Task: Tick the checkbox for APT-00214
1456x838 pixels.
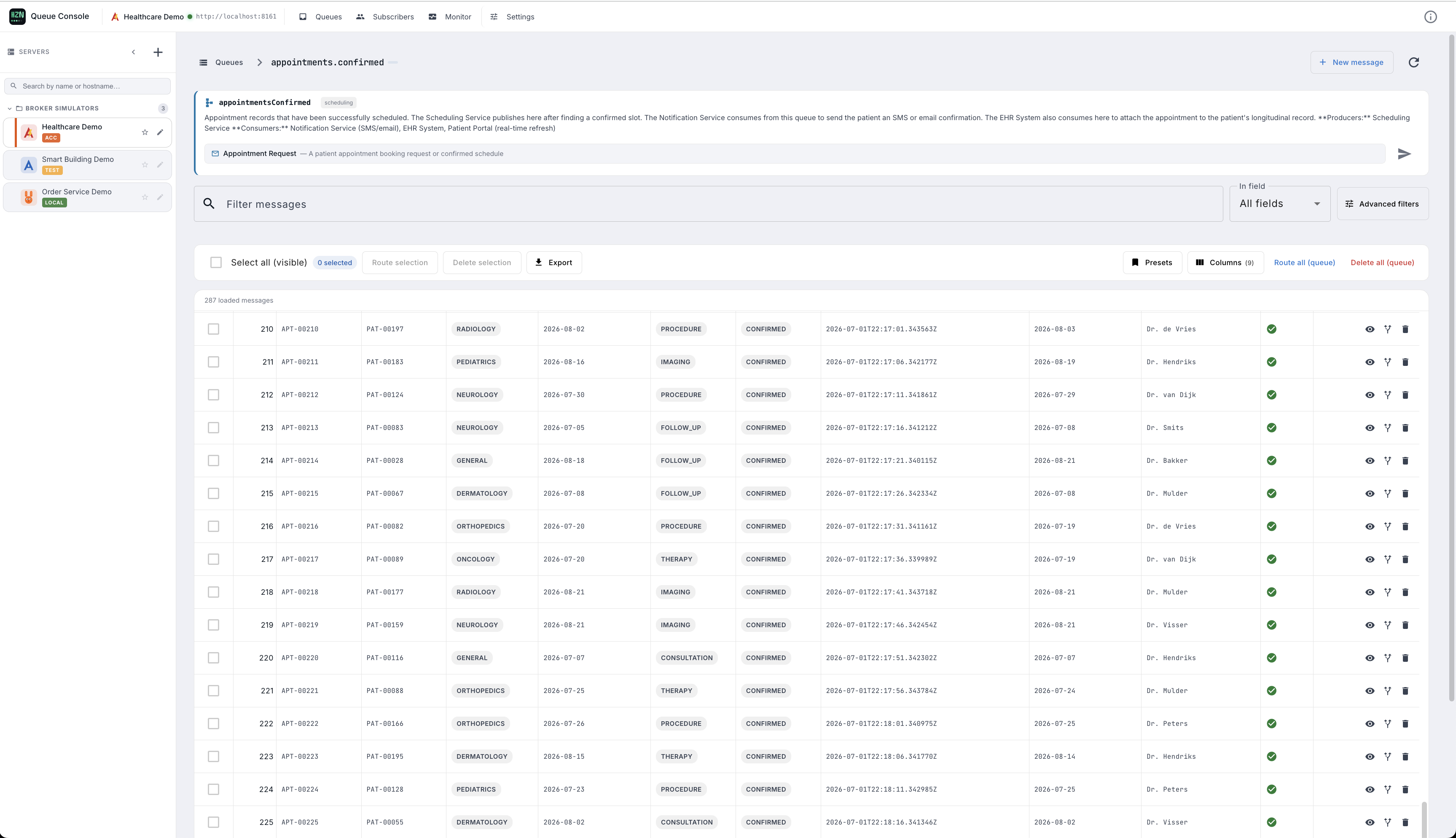Action: [x=213, y=460]
